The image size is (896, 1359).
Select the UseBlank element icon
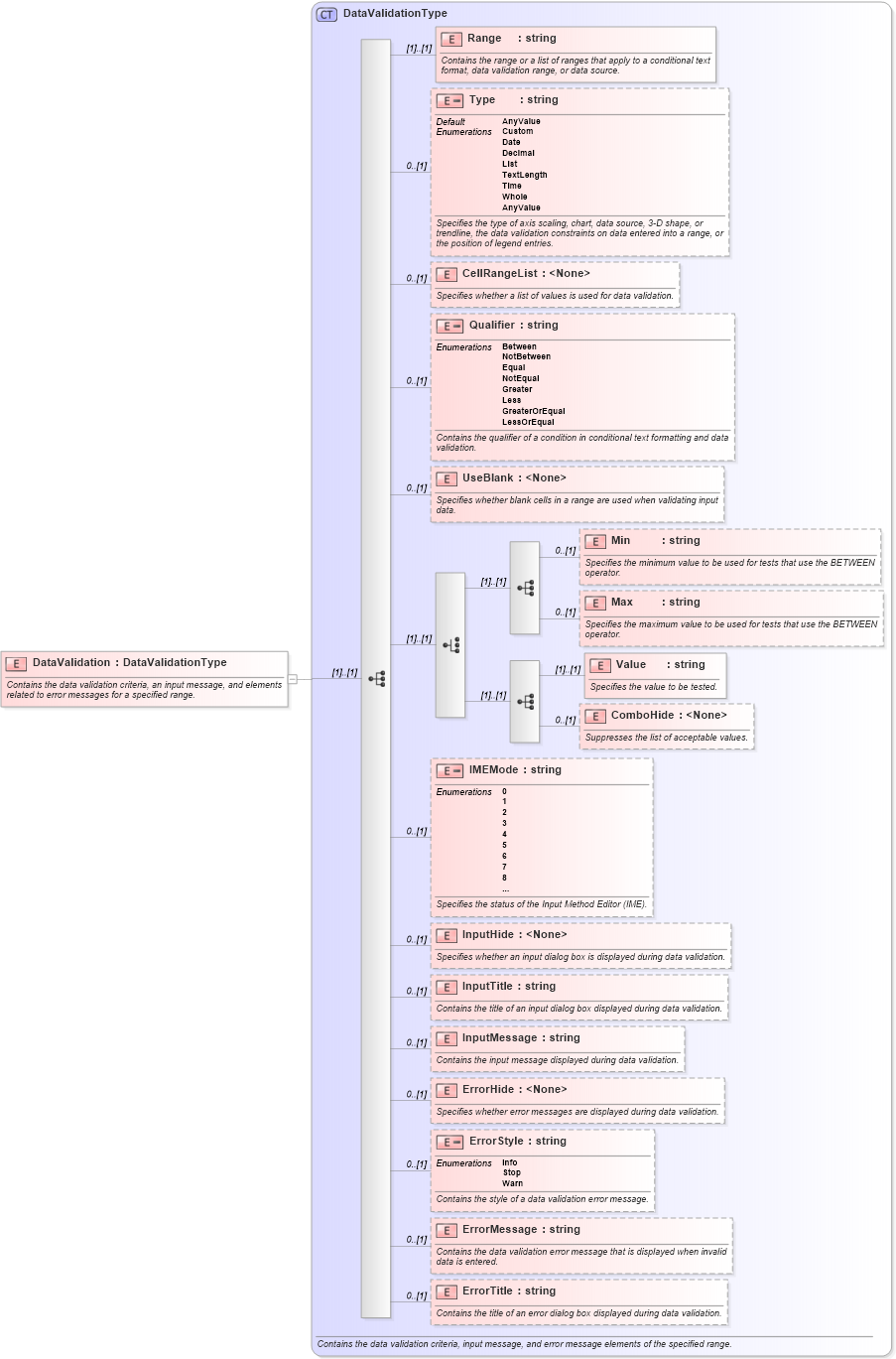point(446,477)
